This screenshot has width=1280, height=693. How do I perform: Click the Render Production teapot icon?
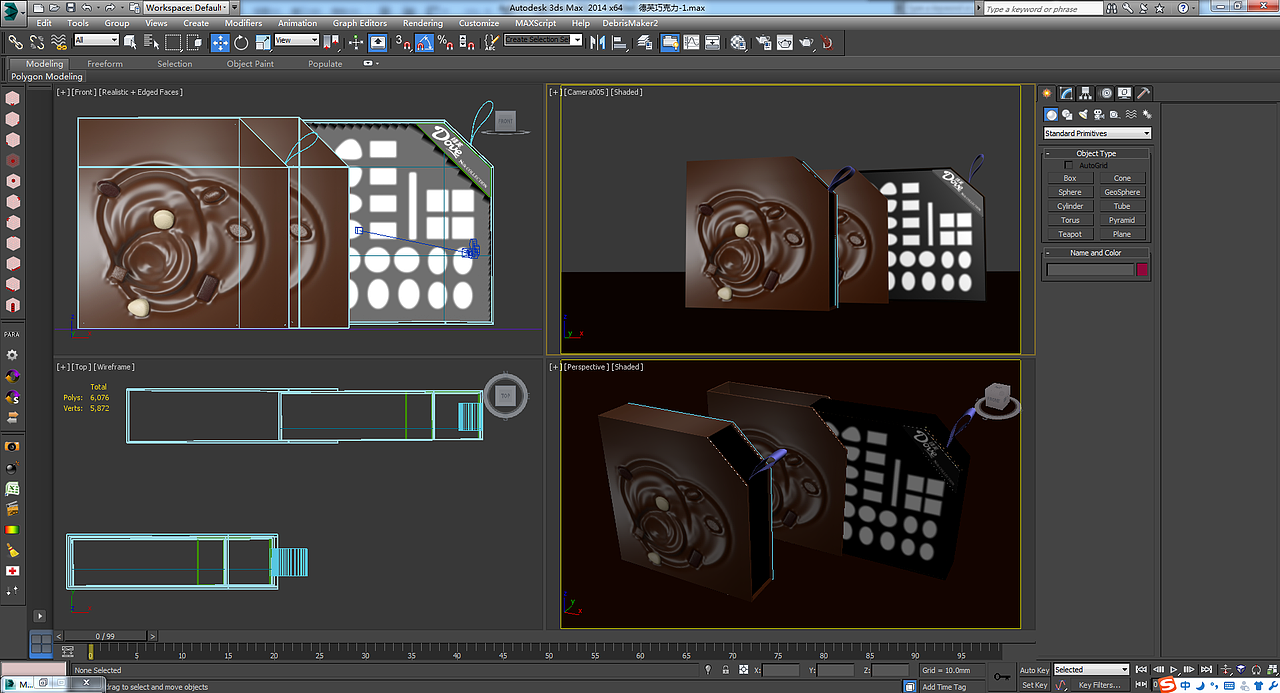pos(807,43)
